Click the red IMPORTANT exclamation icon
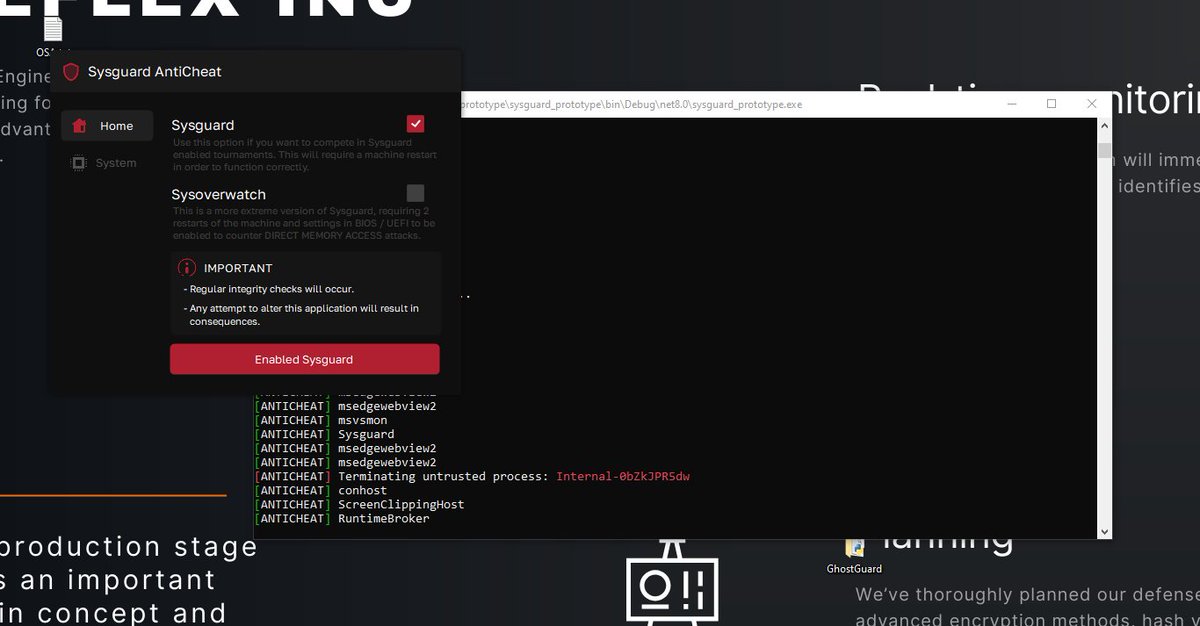This screenshot has width=1200, height=626. [186, 268]
